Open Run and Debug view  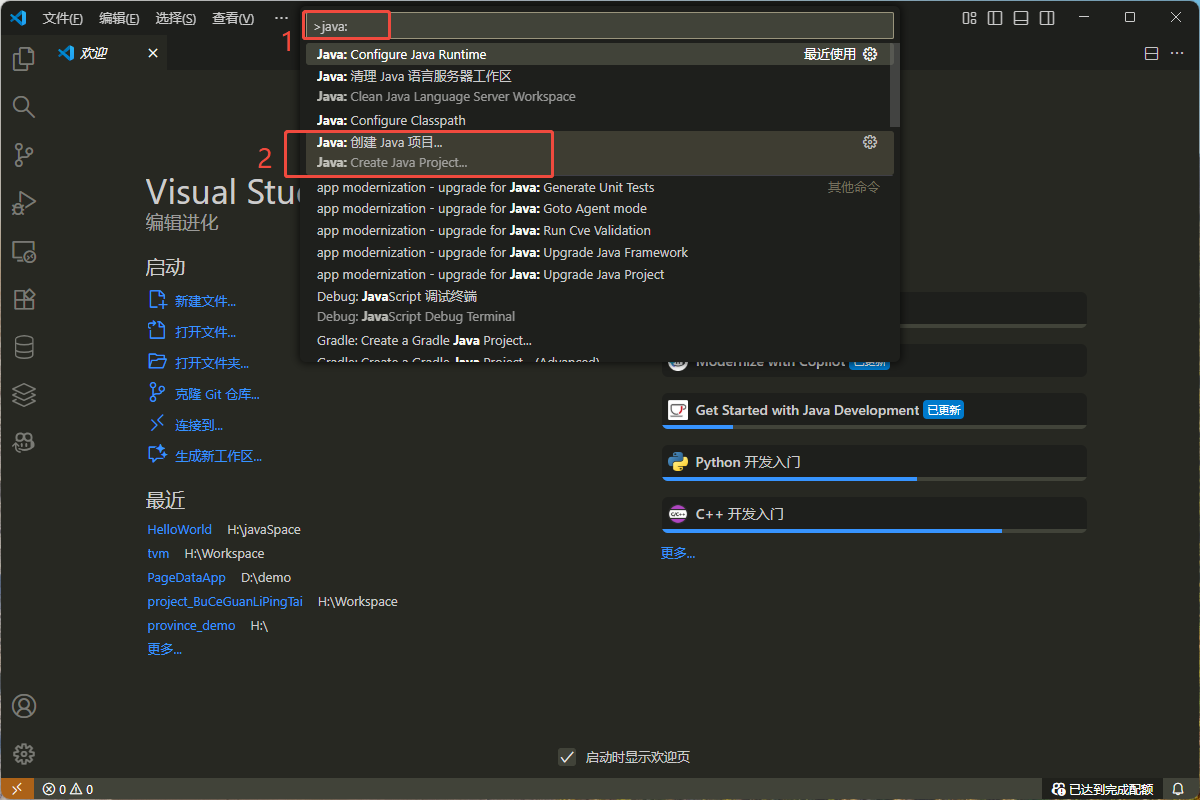[23, 203]
